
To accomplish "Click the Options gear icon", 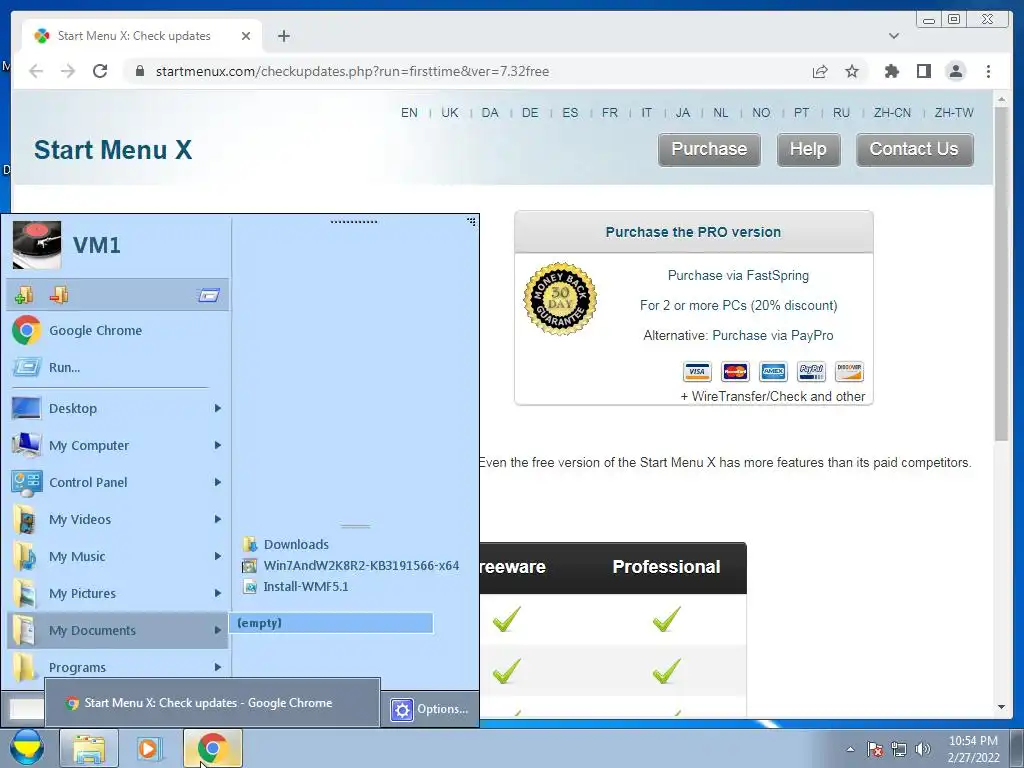I will 402,710.
